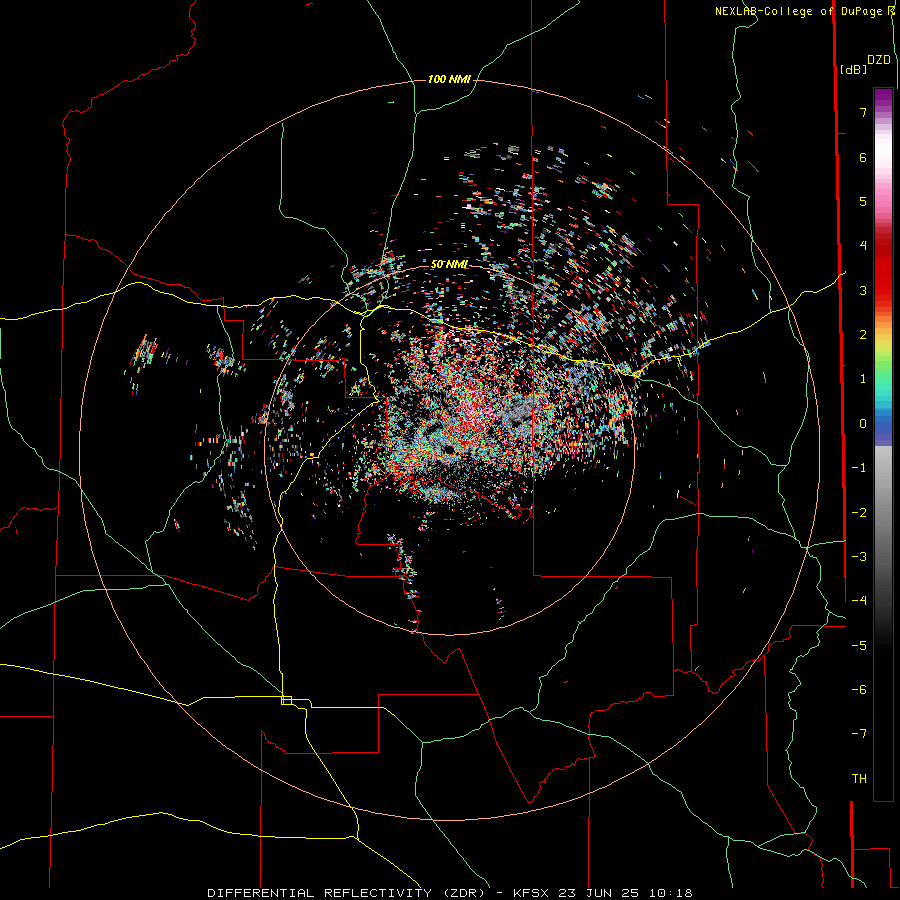Screen dimensions: 900x900
Task: Click the 10:18 time stamp
Action: coord(671,893)
